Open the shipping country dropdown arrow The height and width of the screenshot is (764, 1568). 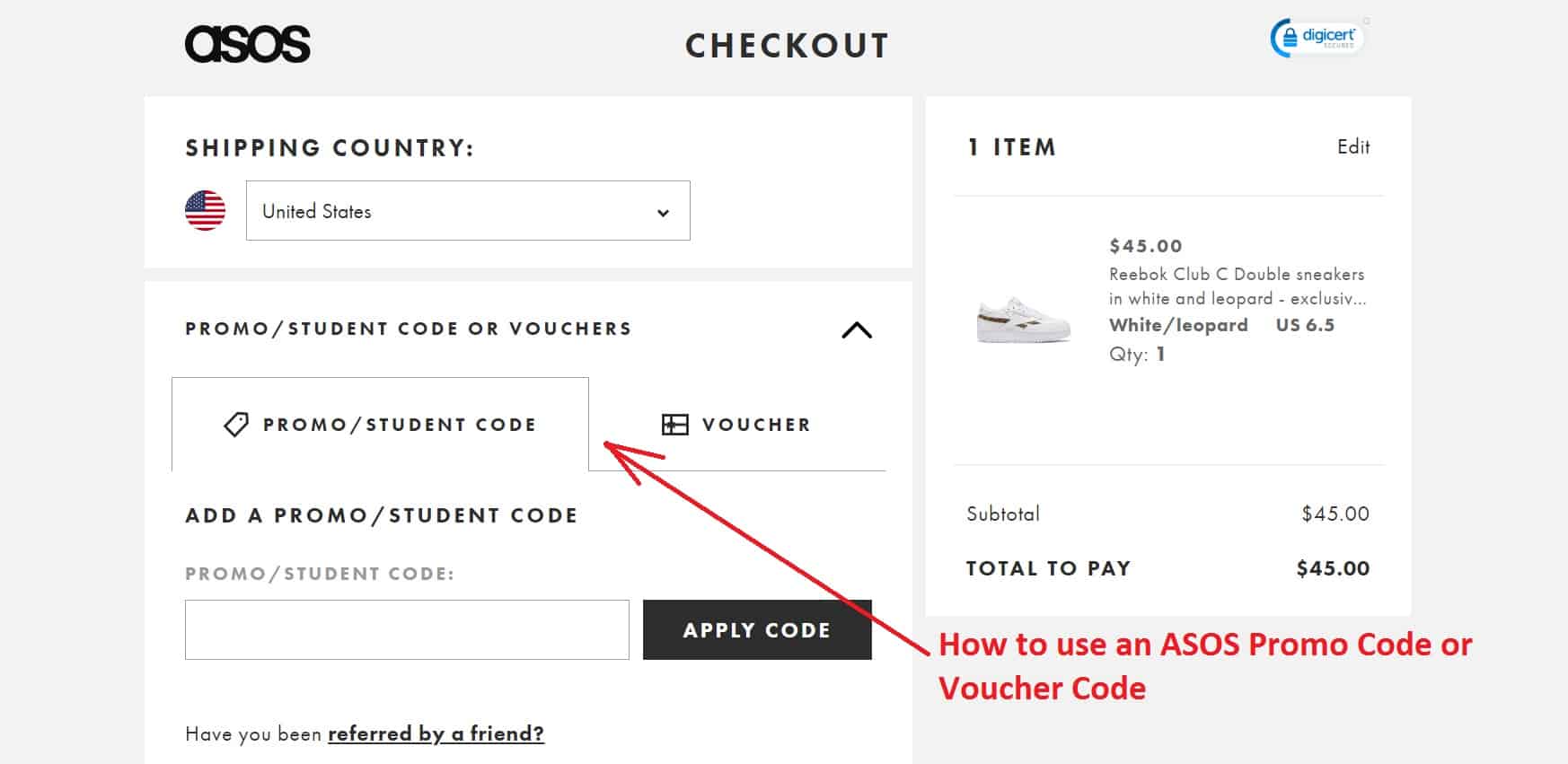663,213
